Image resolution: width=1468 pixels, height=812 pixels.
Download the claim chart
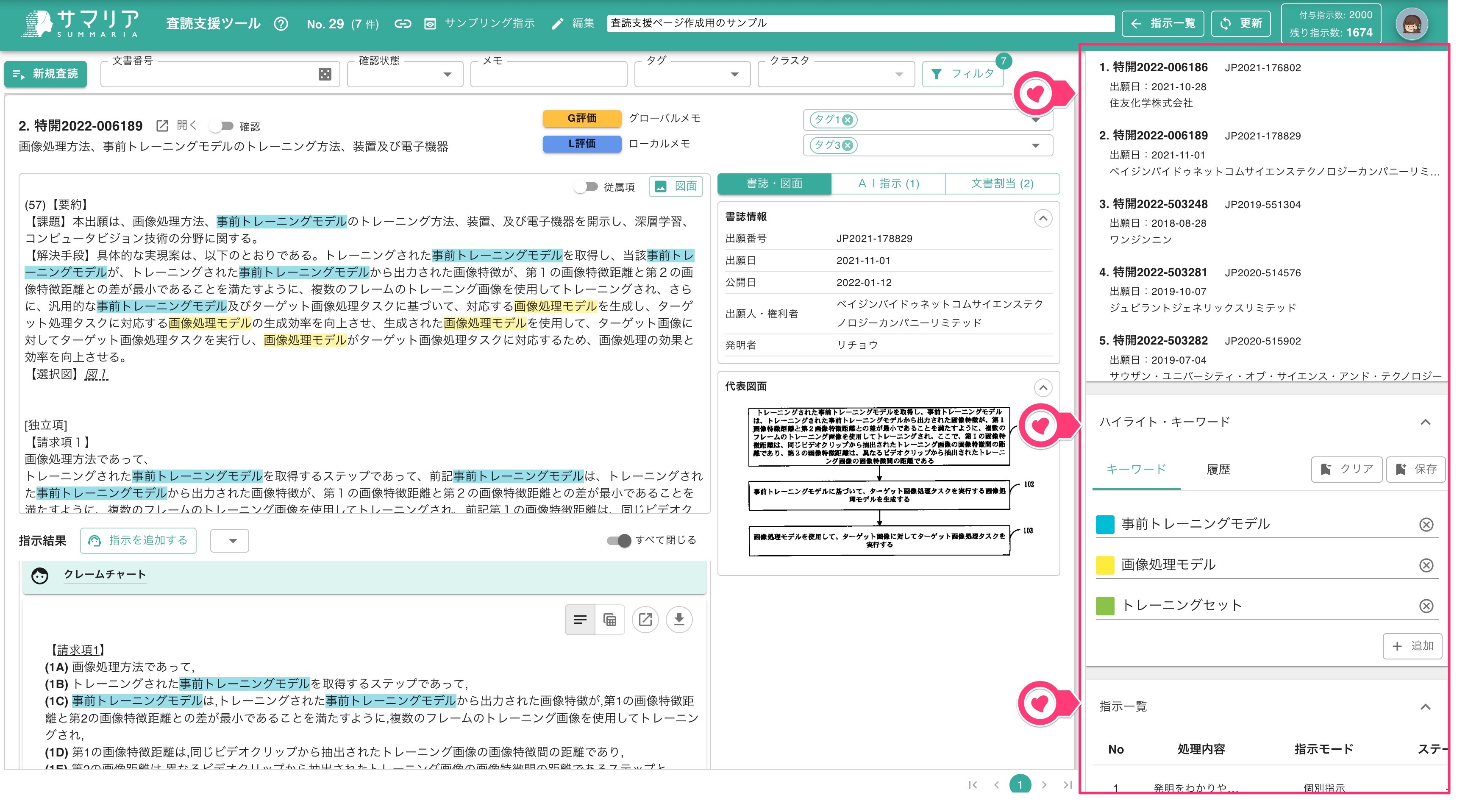679,620
